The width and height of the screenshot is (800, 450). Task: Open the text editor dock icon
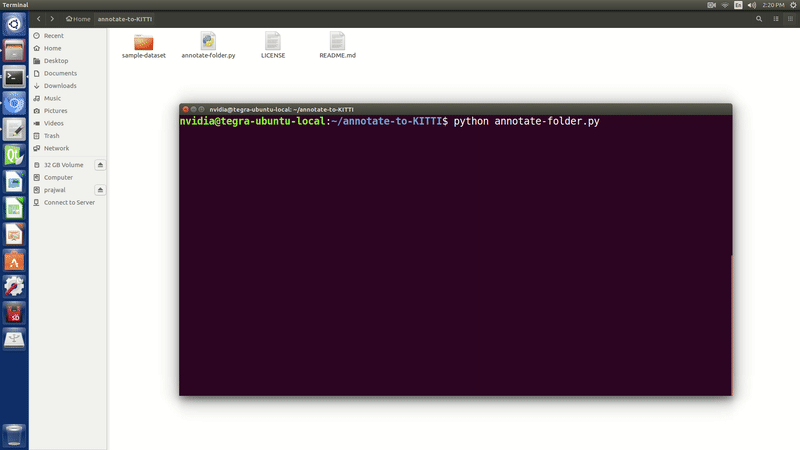click(14, 130)
